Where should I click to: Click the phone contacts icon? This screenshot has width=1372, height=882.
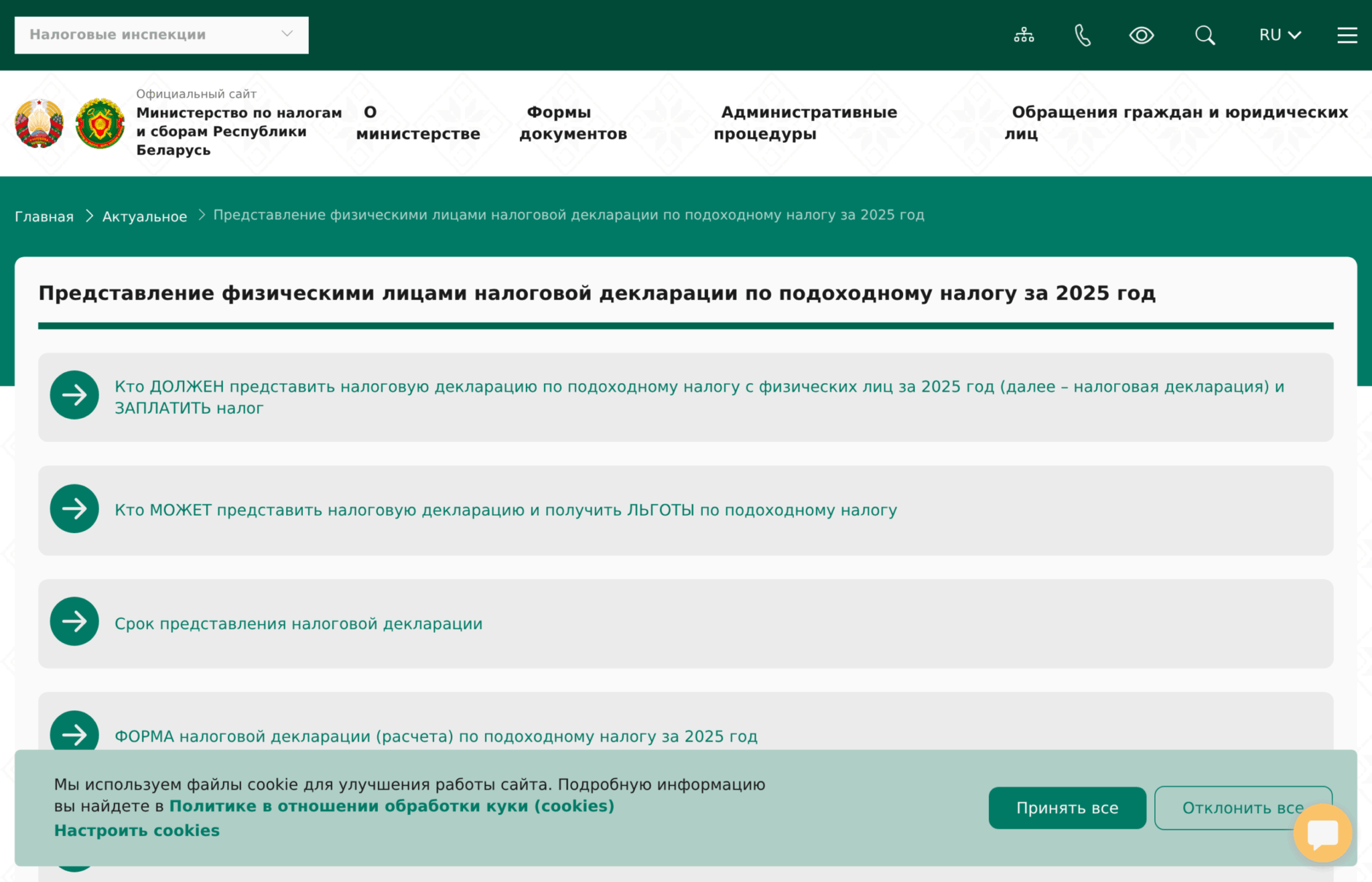pyautogui.click(x=1084, y=35)
